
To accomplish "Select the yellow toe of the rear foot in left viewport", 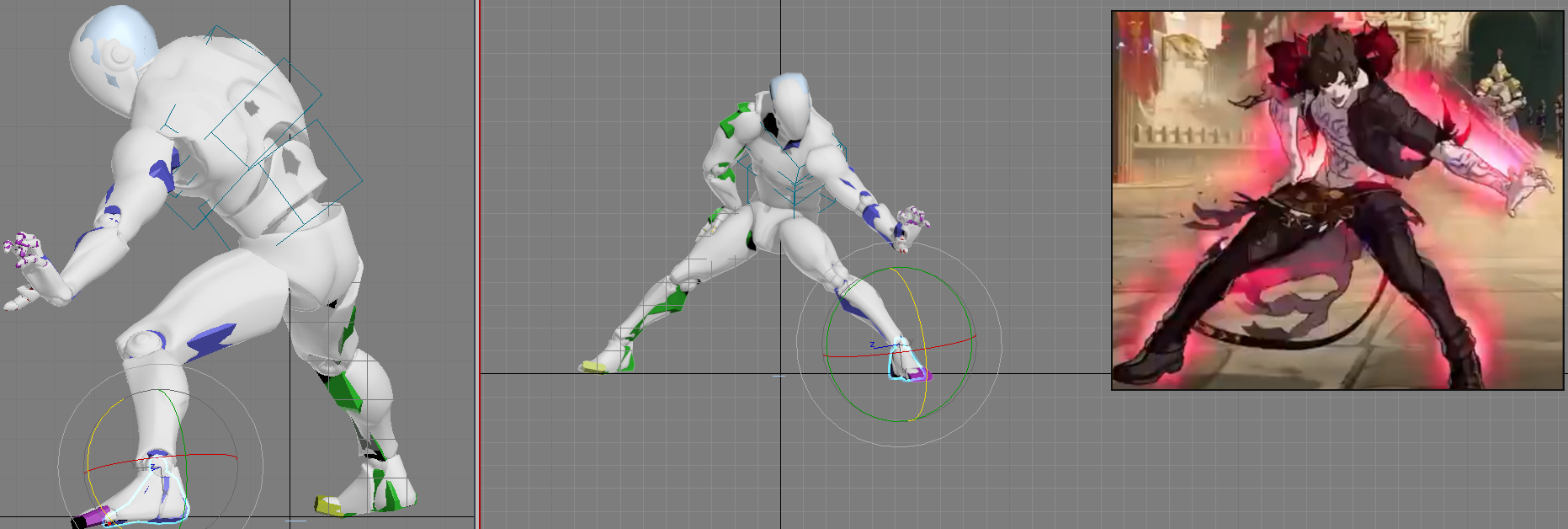I will pyautogui.click(x=328, y=505).
